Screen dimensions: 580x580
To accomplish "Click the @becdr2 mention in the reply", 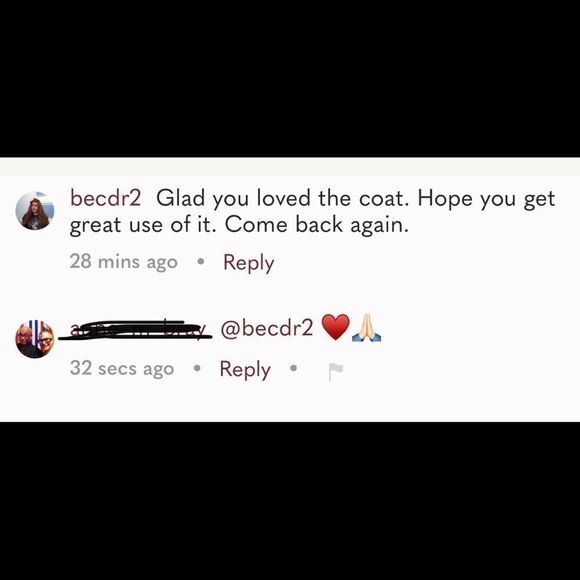I will pos(267,328).
